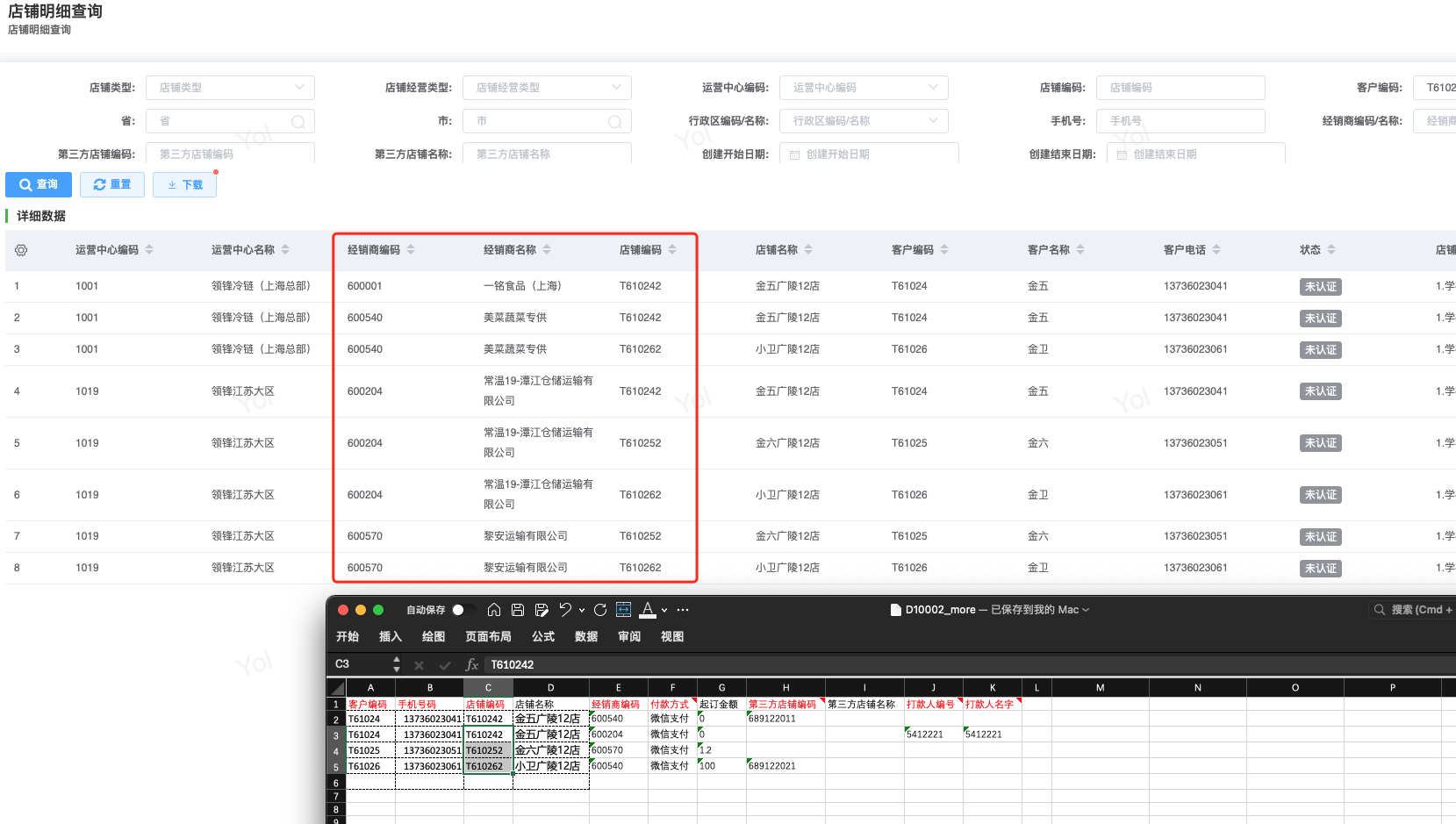Viewport: 1456px width, 824px height.
Task: Click the 下载 download button
Action: (184, 184)
